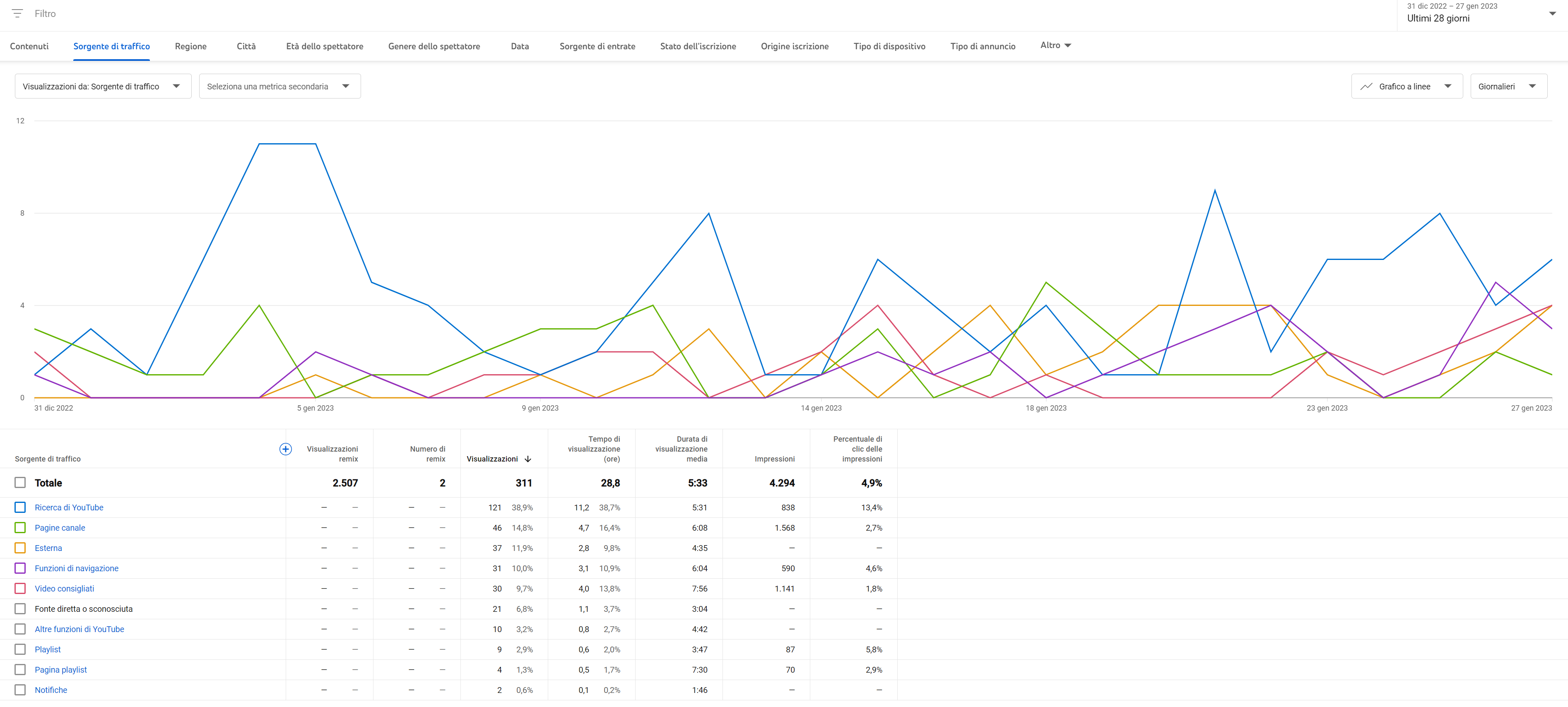Click Percentuale di clic delle impressioni header
Viewport: 1568px width, 707px height.
[x=857, y=449]
